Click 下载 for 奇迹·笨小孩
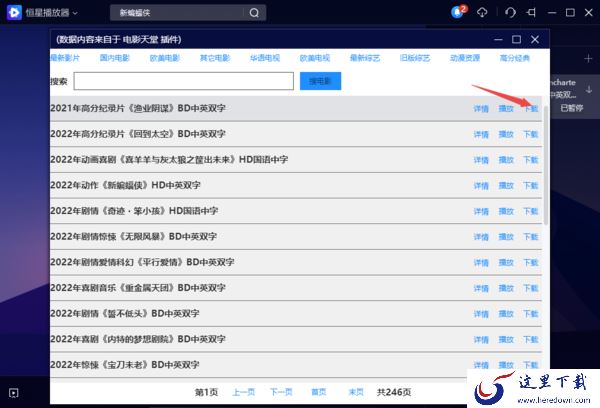 point(531,211)
